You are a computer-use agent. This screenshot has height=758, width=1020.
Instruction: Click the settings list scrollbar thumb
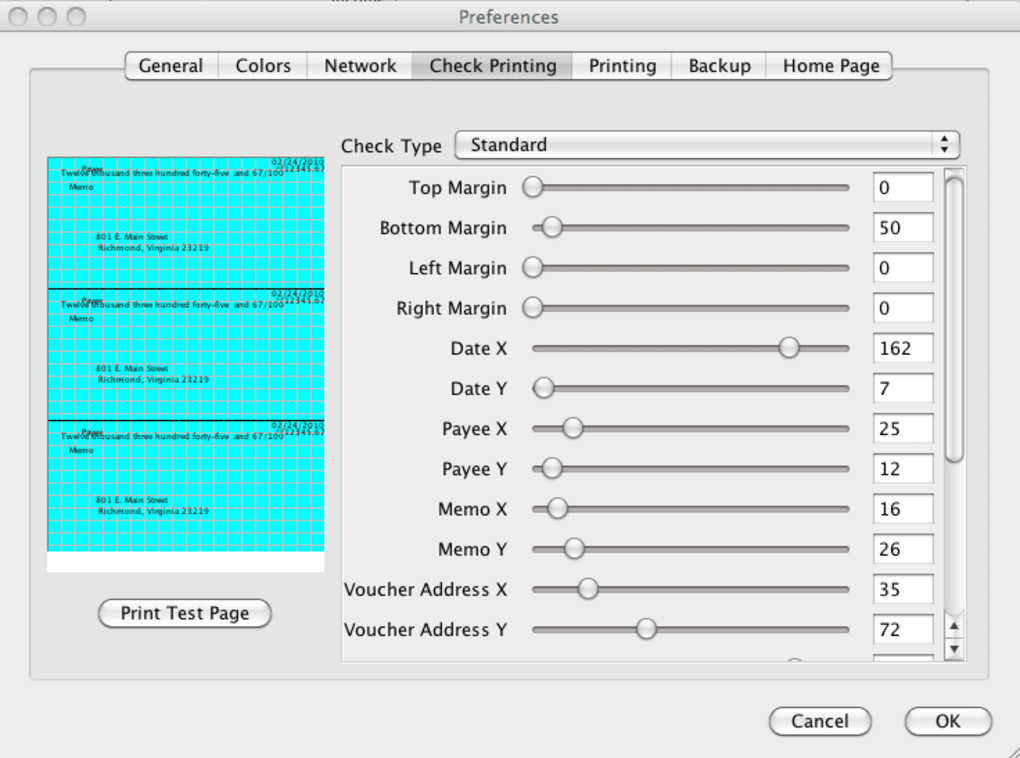(x=954, y=319)
